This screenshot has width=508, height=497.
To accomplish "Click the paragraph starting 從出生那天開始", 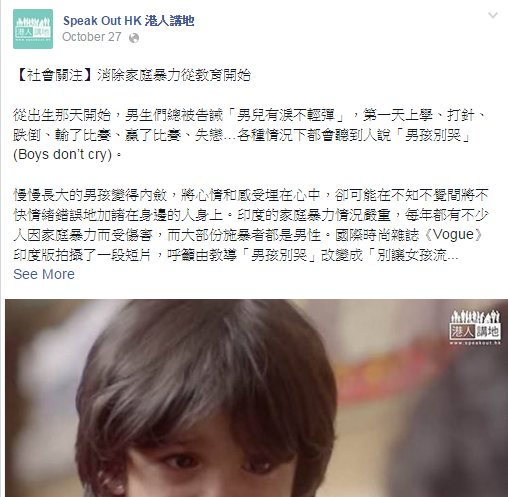I will tap(249, 135).
